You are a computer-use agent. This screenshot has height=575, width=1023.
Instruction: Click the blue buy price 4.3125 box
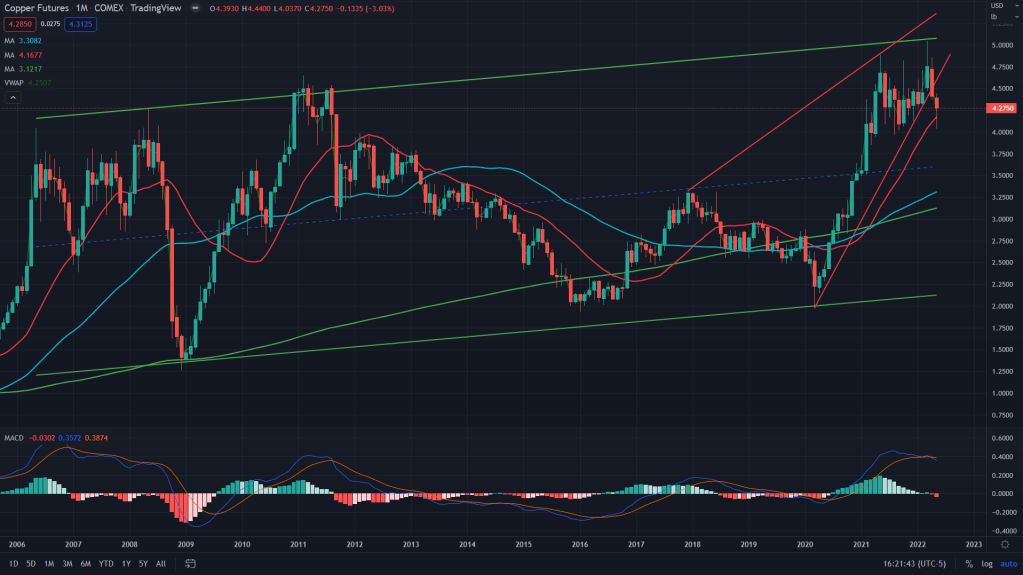coord(78,22)
